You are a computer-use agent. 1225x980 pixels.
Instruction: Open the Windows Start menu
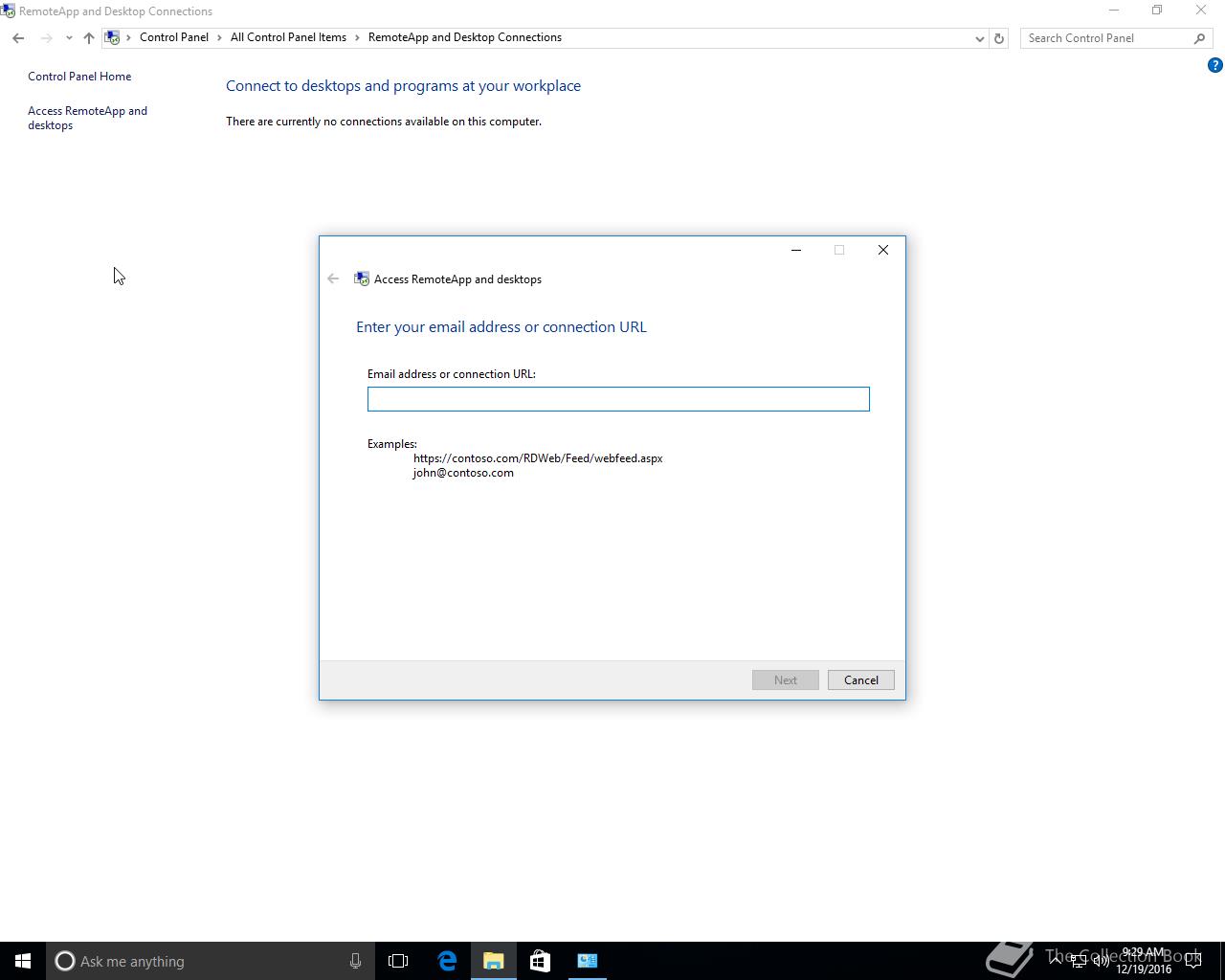coord(23,961)
